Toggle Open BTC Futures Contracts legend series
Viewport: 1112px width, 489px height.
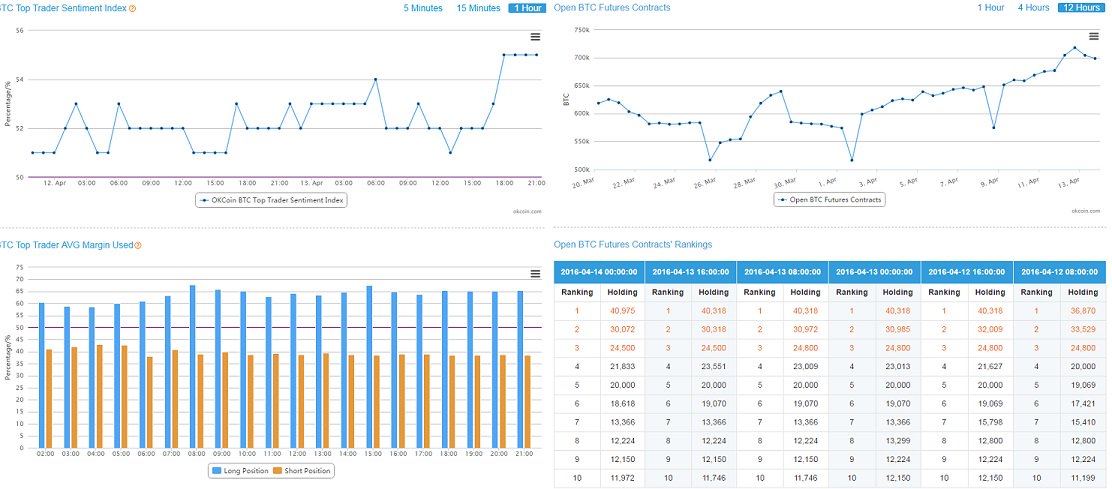point(830,200)
